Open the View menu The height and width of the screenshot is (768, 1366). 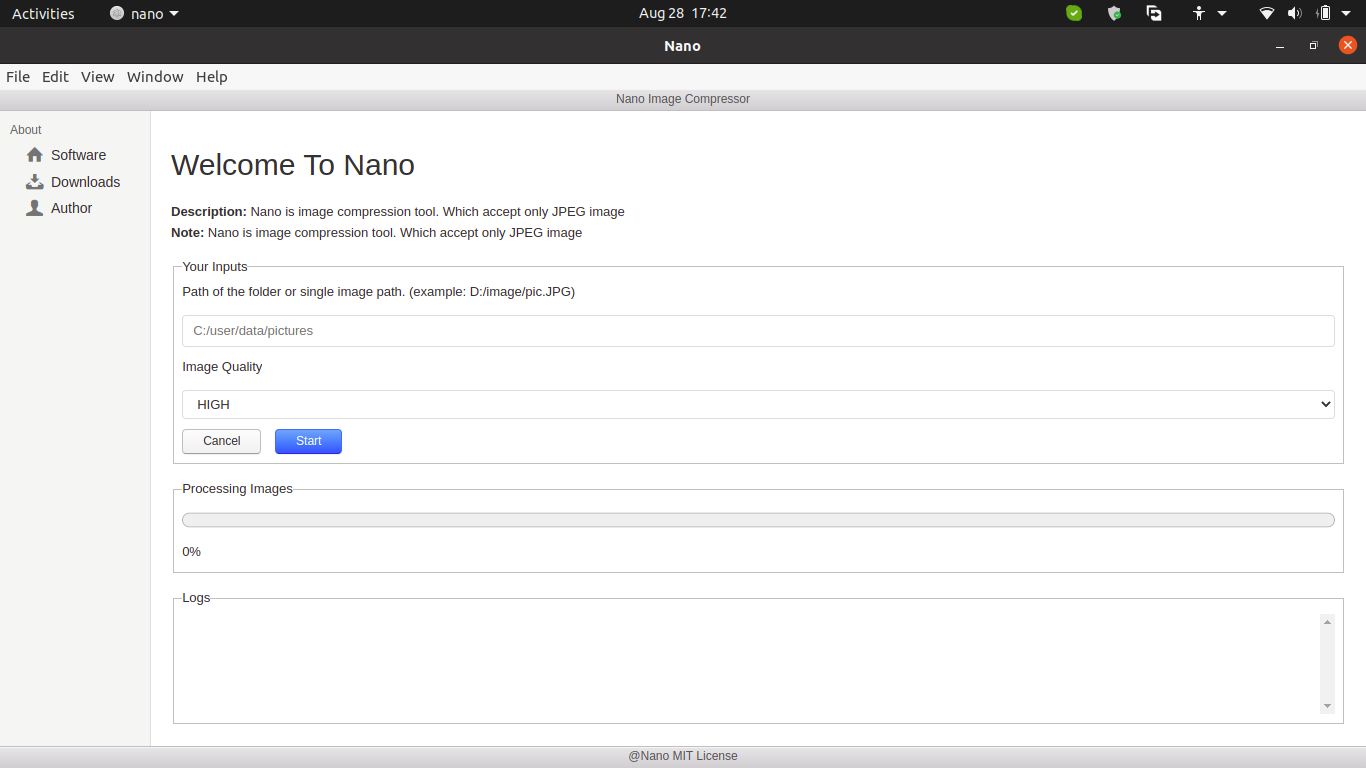pos(98,77)
